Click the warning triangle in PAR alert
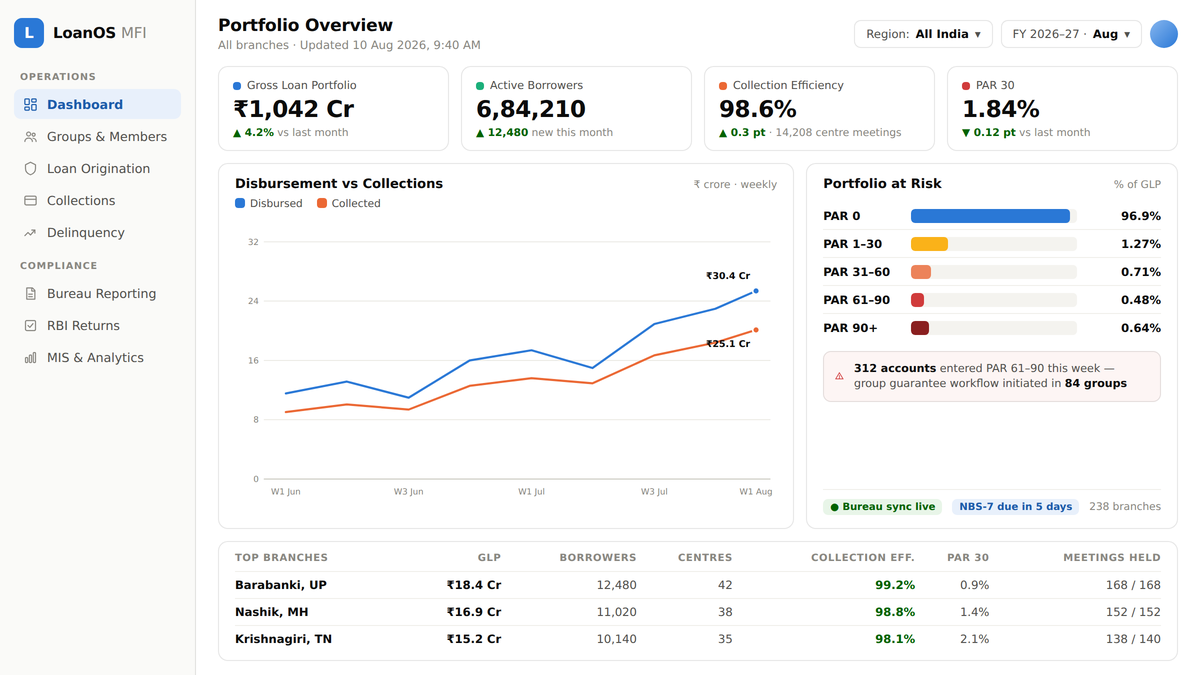The image size is (1200, 675). pos(839,376)
